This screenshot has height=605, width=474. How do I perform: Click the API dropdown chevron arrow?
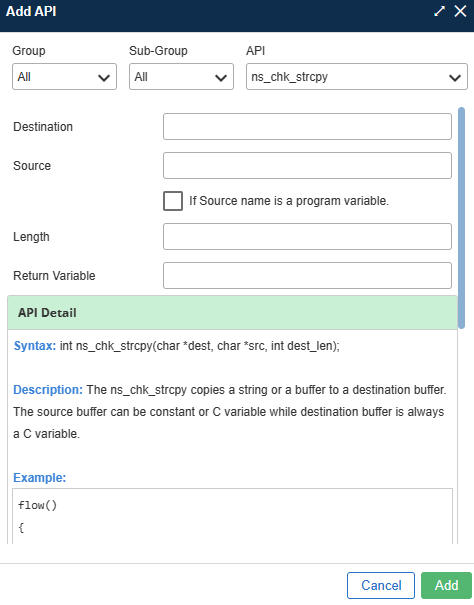[x=455, y=78]
